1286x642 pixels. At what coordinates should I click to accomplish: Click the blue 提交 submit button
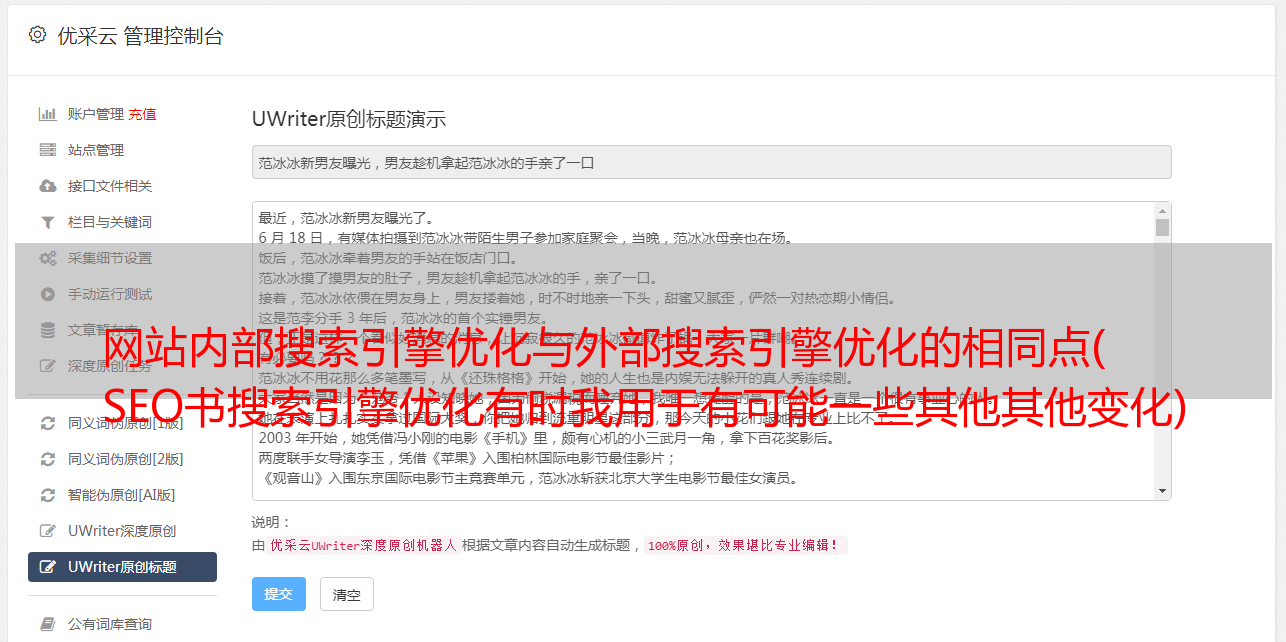(278, 594)
